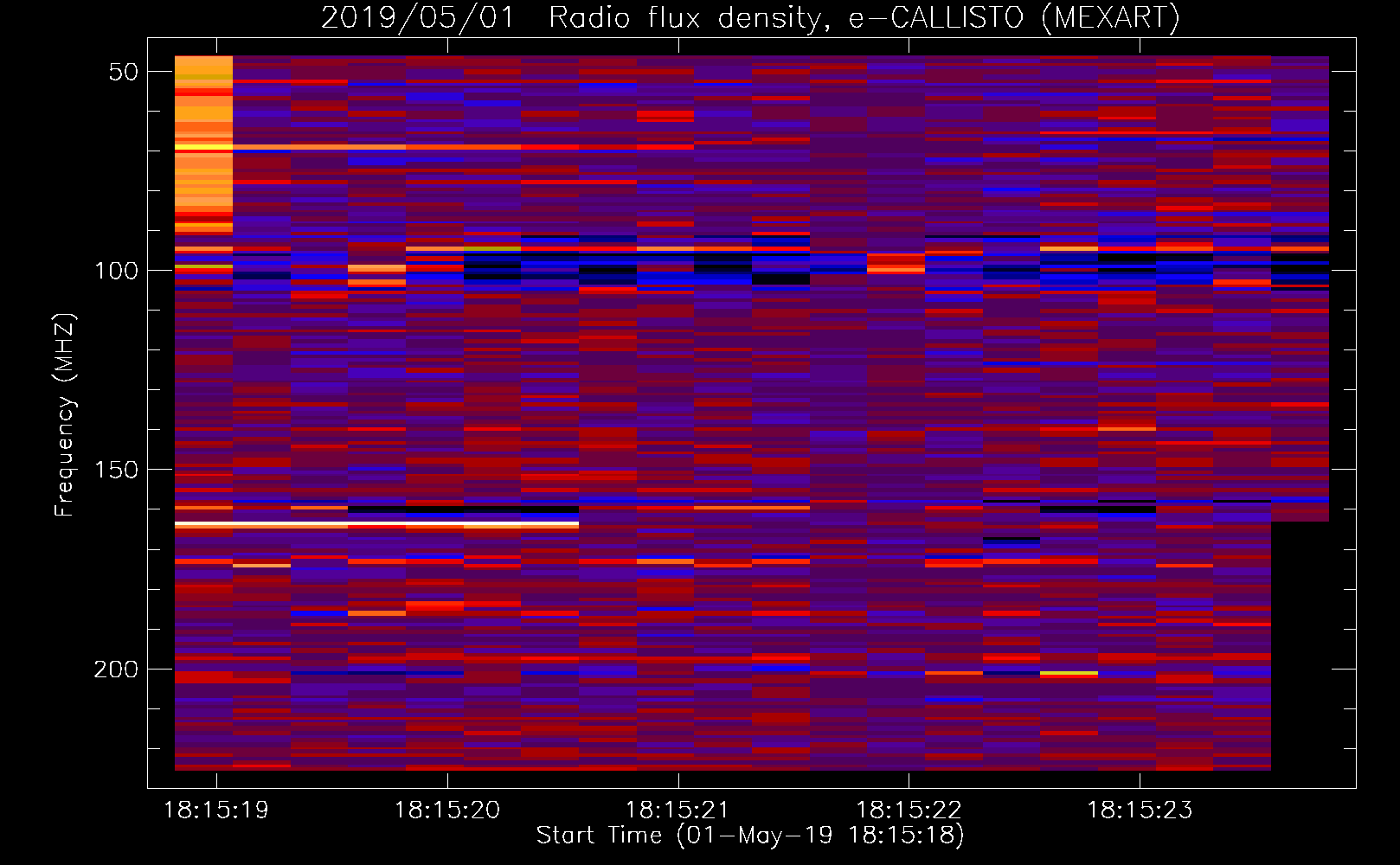Click the 18:15:20 time tick label

point(447,811)
